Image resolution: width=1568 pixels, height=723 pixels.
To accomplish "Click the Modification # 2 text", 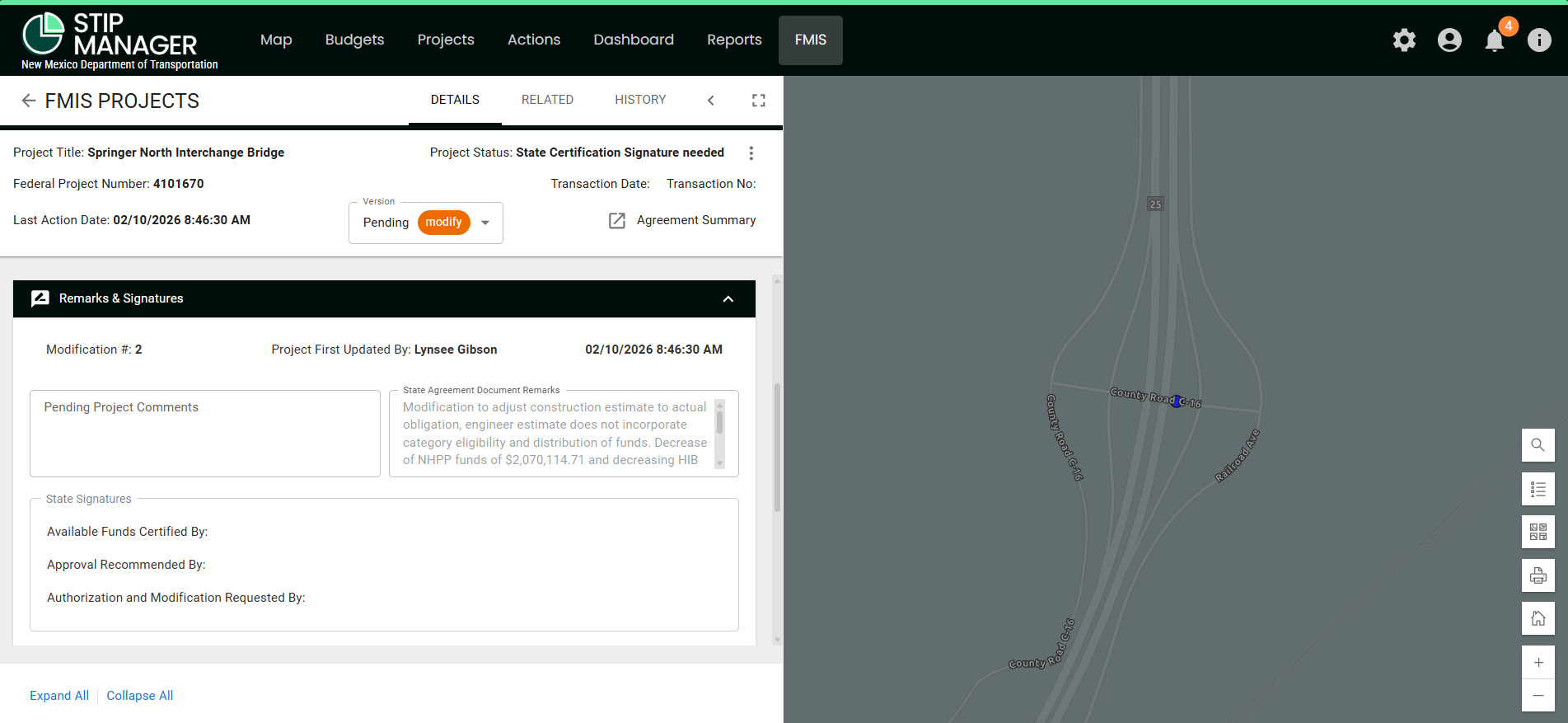I will 94,350.
